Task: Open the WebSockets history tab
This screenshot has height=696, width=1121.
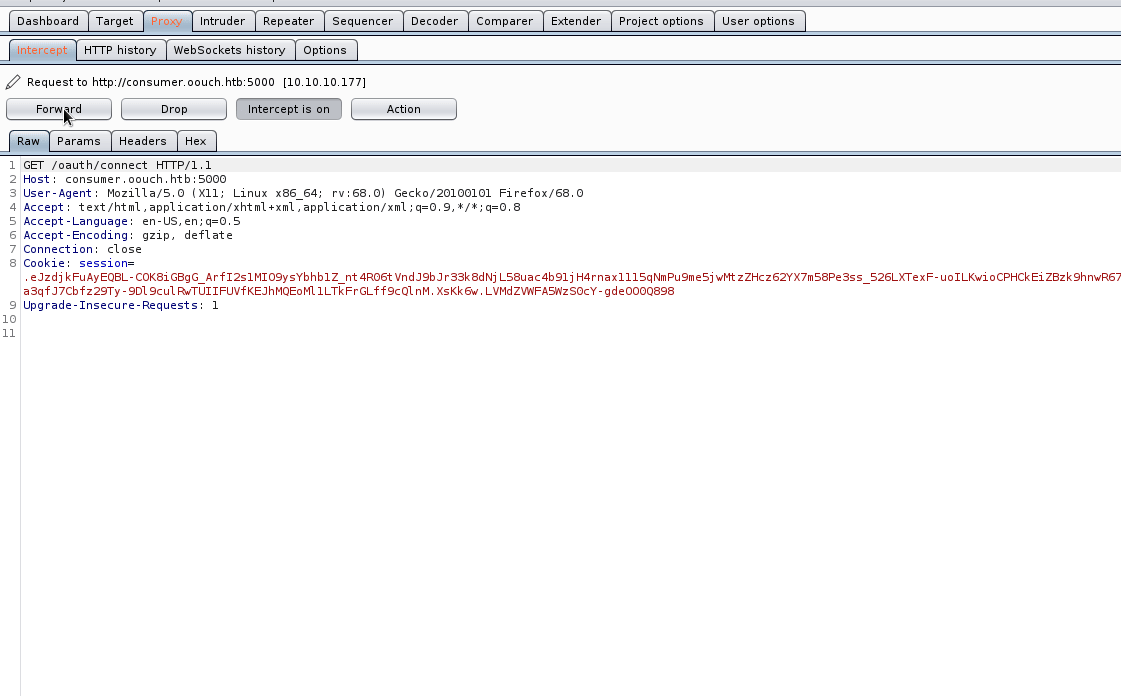Action: [230, 50]
